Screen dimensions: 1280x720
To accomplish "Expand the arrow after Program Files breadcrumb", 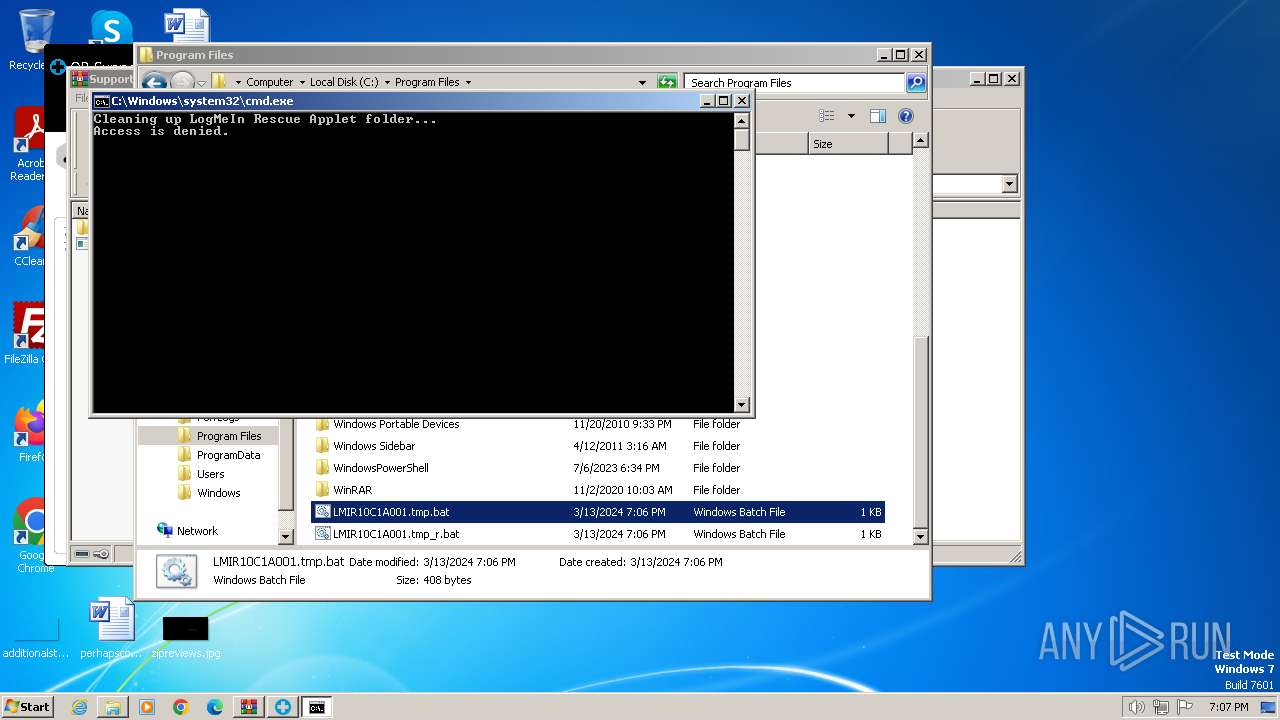I will coord(468,82).
